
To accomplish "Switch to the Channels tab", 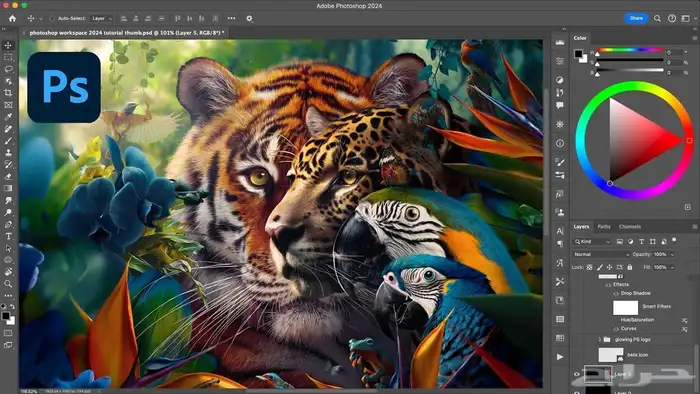I will 629,227.
